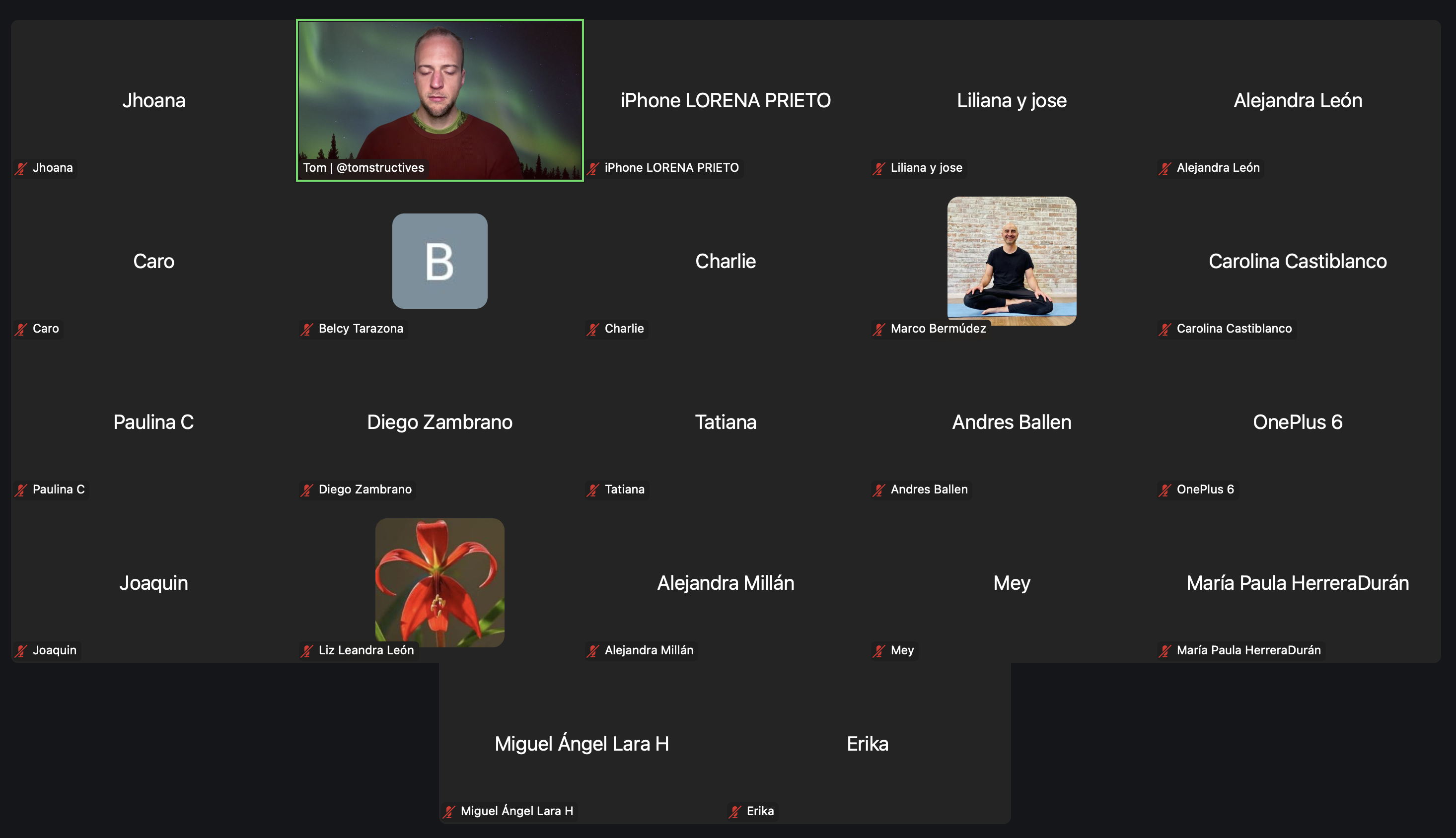Click the large 'Tatiana' tile name

point(726,422)
